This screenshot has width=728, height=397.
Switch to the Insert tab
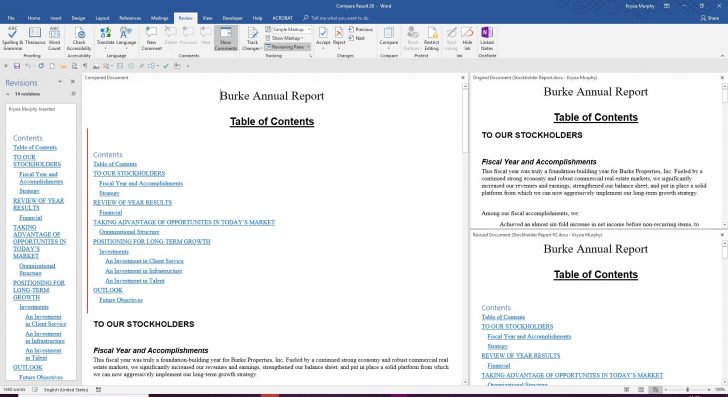point(56,18)
